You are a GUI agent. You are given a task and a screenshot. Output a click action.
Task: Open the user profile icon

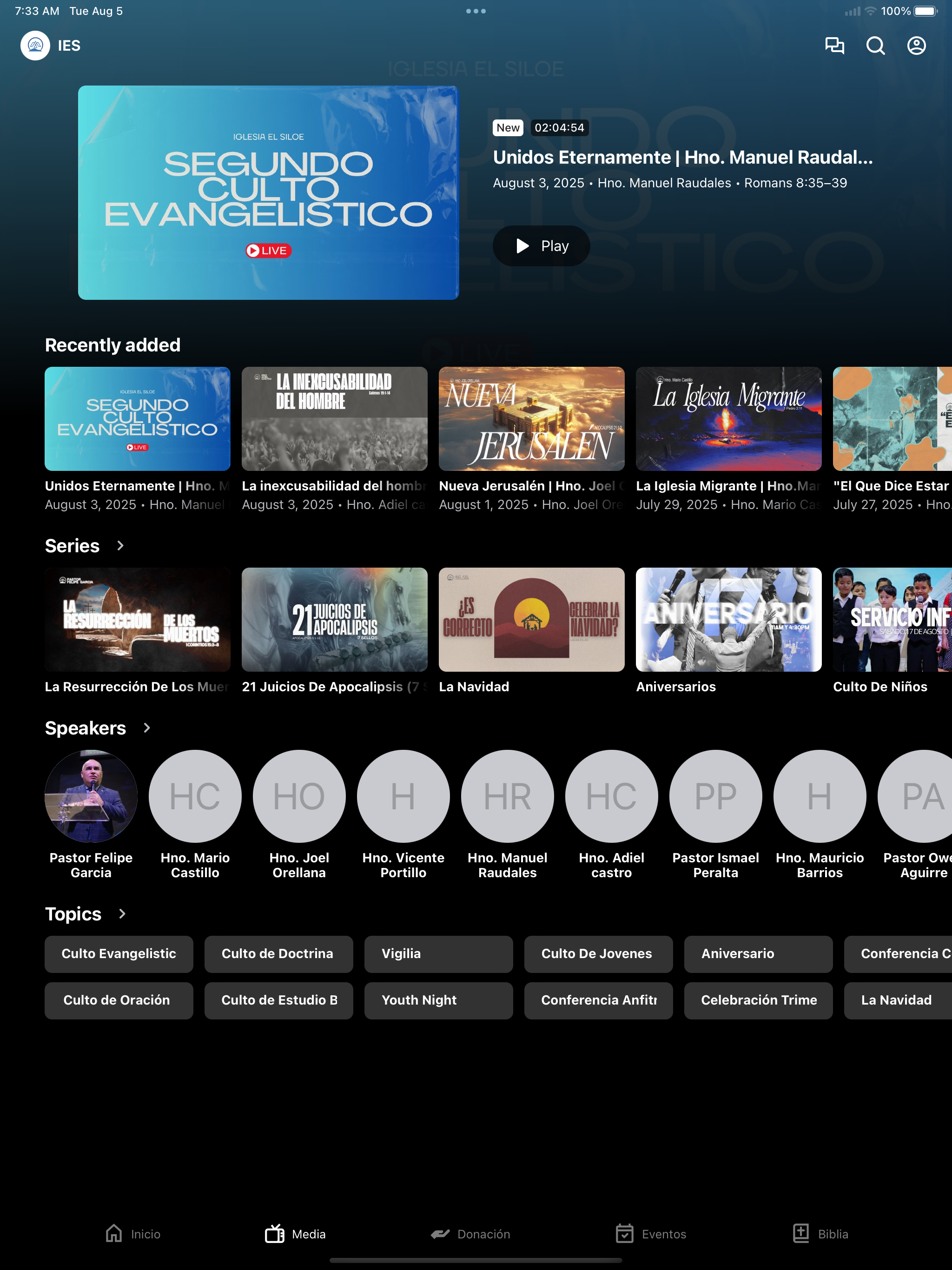click(916, 46)
